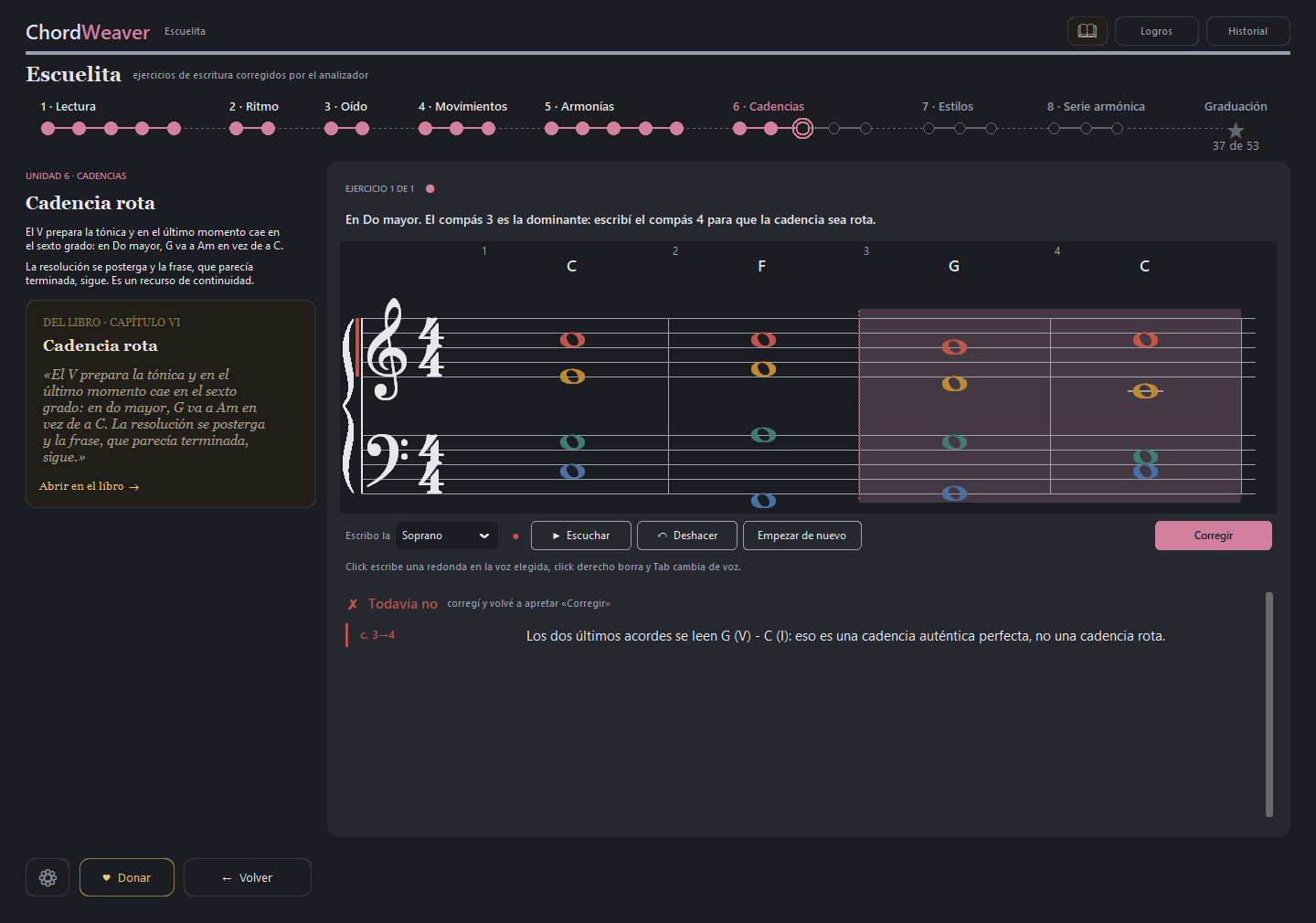The width and height of the screenshot is (1316, 923).
Task: Select the yellow alto note in measure 4
Action: [1145, 391]
